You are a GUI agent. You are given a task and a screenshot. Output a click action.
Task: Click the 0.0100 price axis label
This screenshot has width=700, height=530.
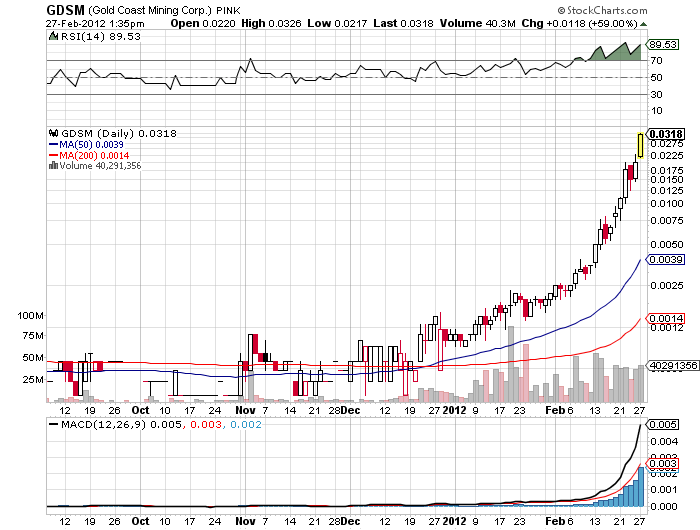tap(667, 204)
